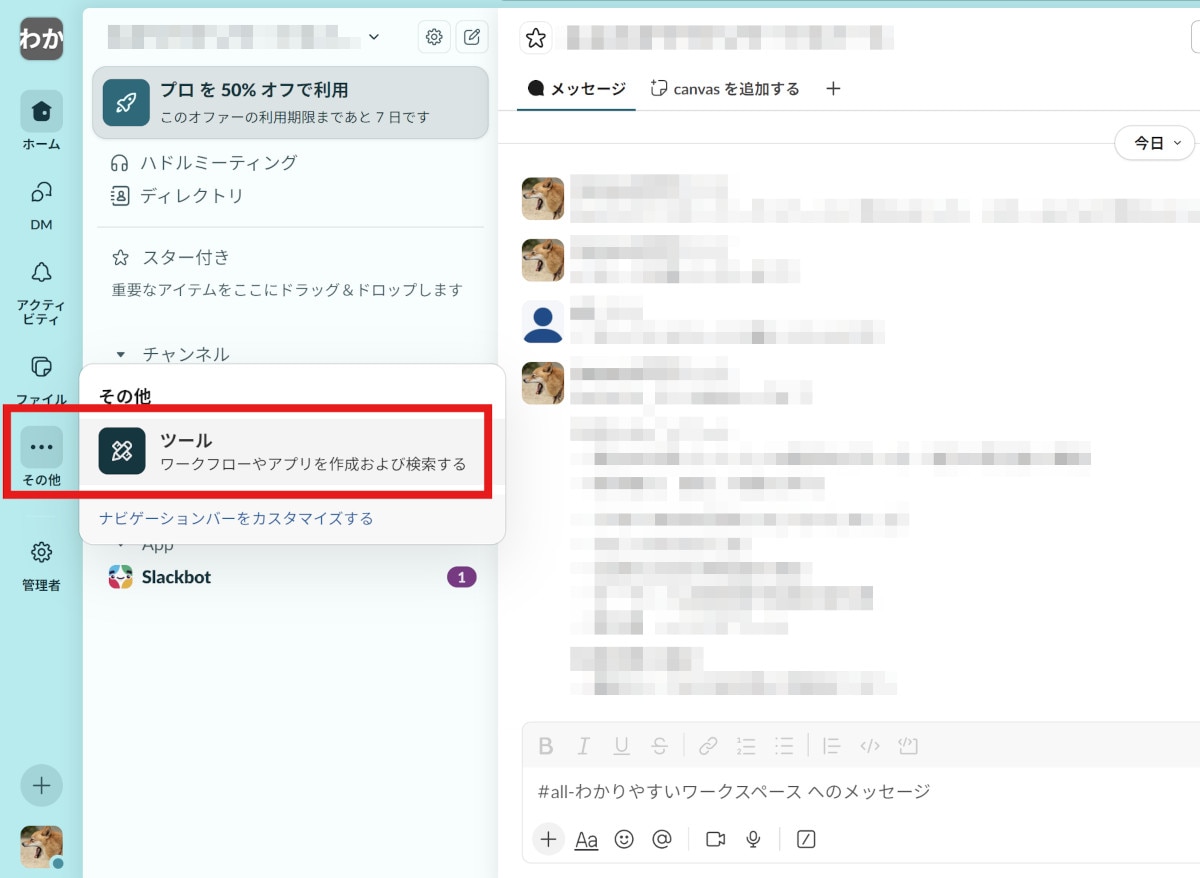Viewport: 1200px width, 878px height.
Task: Open the admin gear icon
Action: point(41,553)
